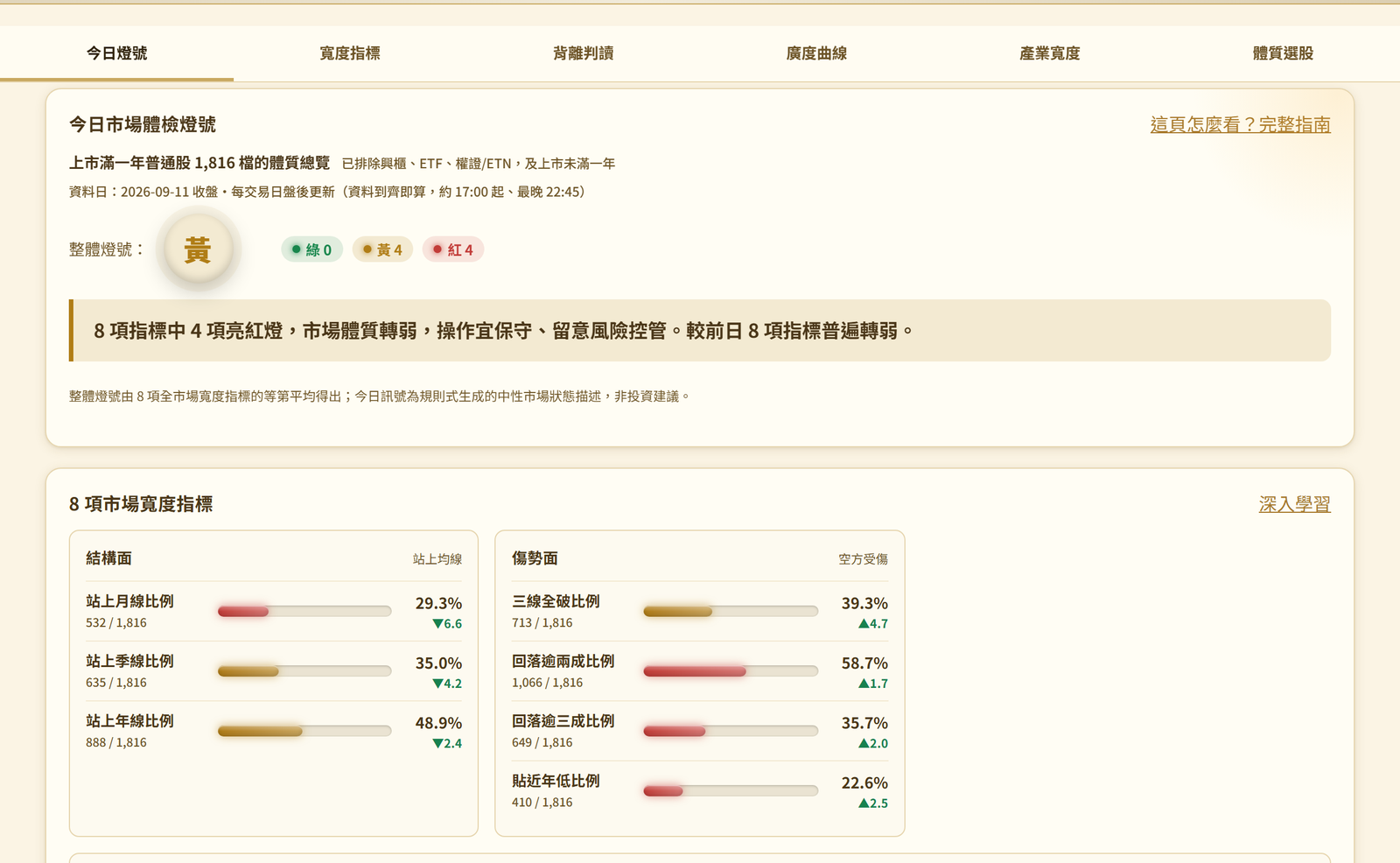Image resolution: width=1400 pixels, height=863 pixels.
Task: Click the 888 / 1,816 count
Action: (x=116, y=742)
